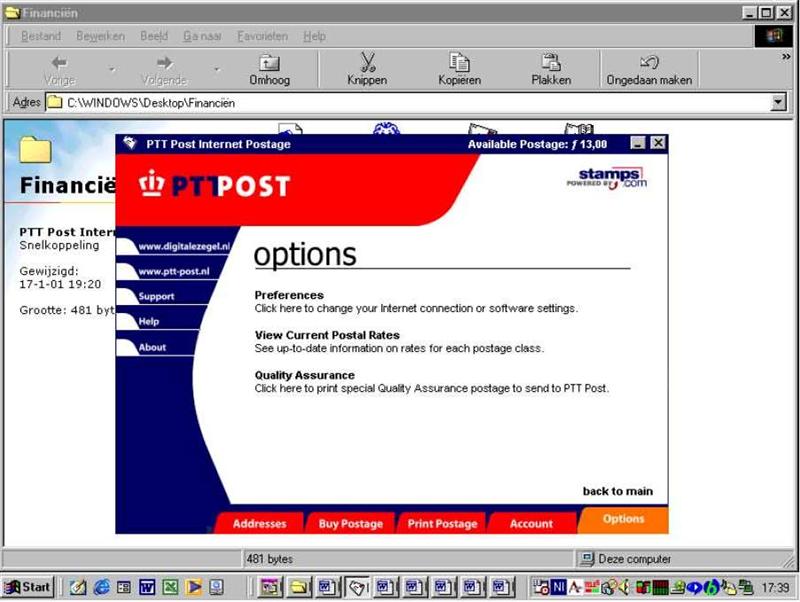This screenshot has height=602, width=800.
Task: Open the Quality Assurance option
Action: 305,375
